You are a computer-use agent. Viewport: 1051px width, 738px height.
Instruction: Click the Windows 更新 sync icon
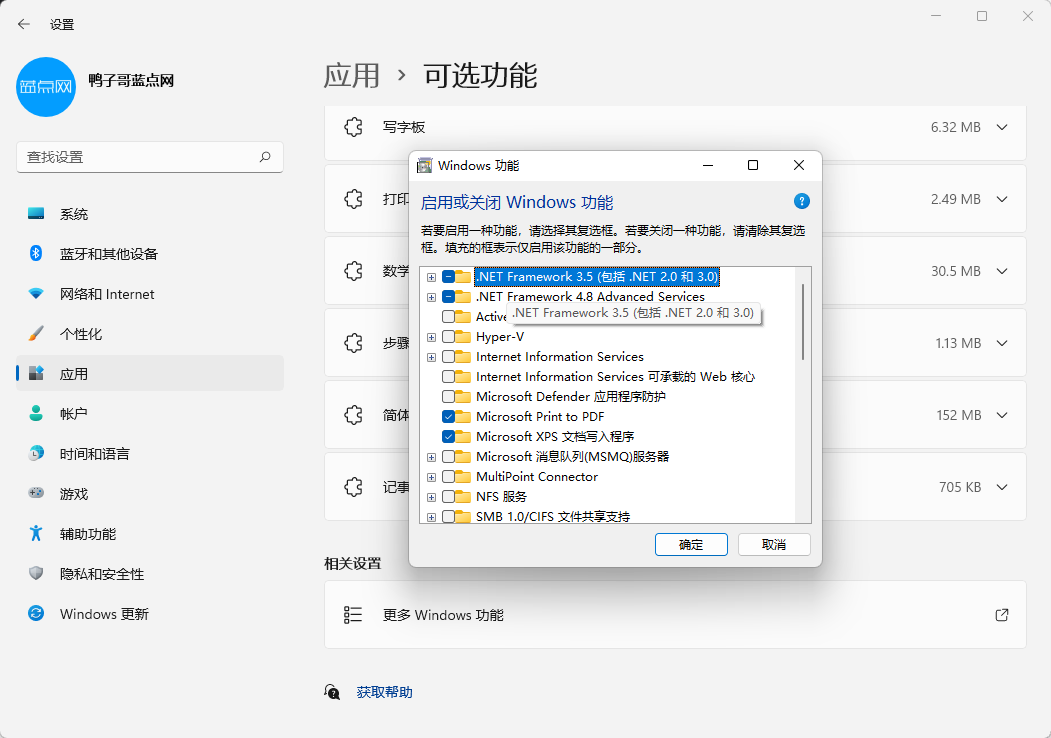coord(36,614)
